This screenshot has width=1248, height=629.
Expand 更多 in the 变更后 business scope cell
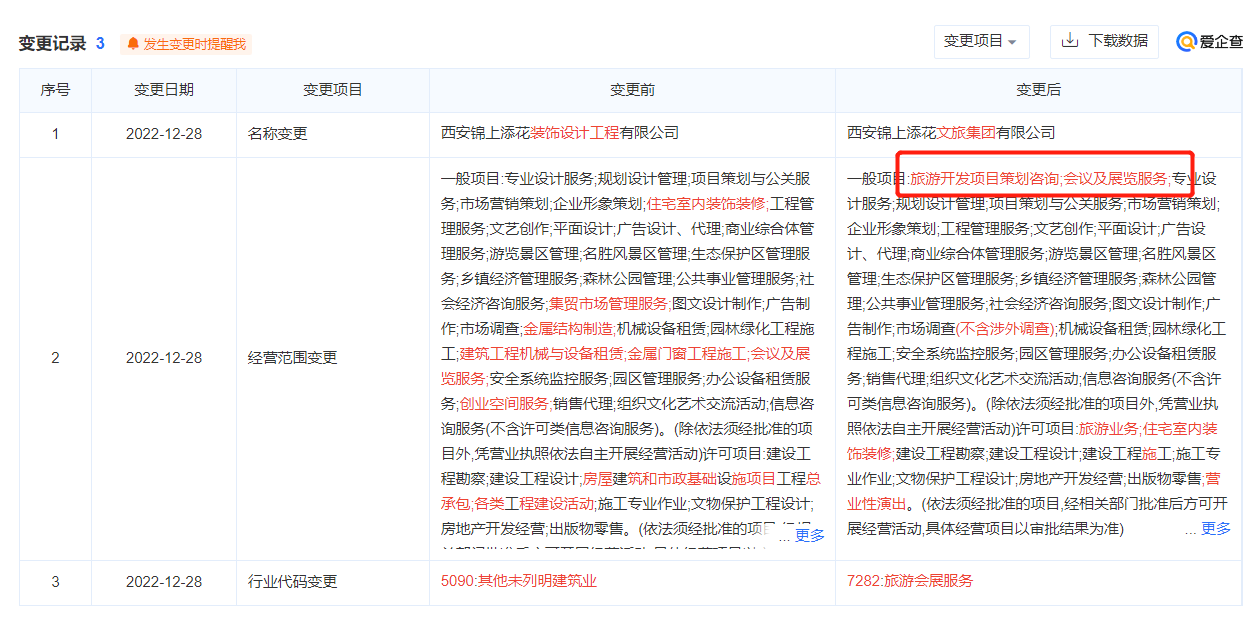[x=1216, y=529]
